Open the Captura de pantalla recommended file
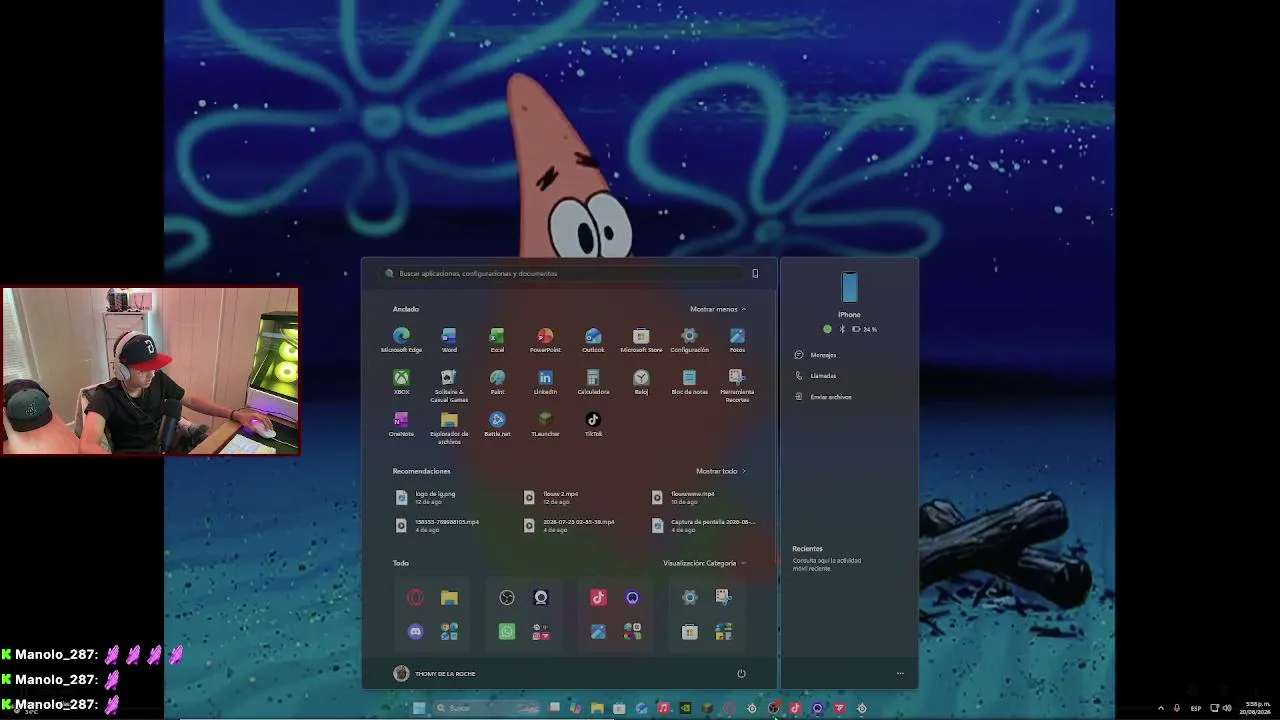 704,525
